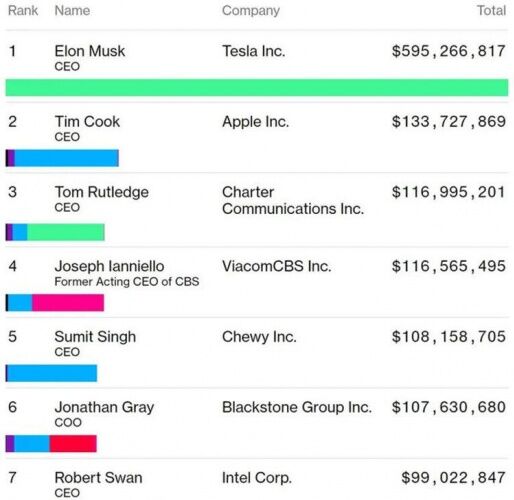Open Elon Musk's name entry

[90, 51]
